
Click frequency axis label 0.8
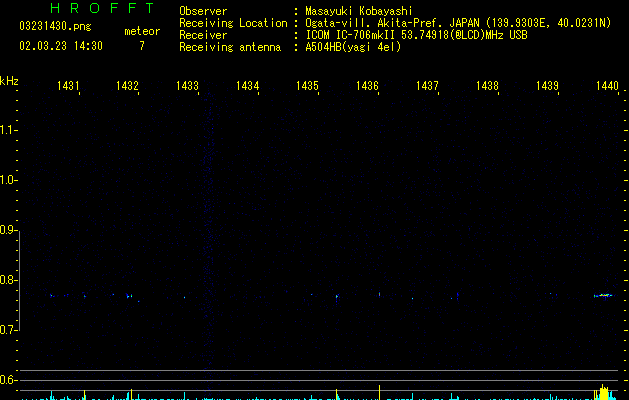[x=8, y=280]
